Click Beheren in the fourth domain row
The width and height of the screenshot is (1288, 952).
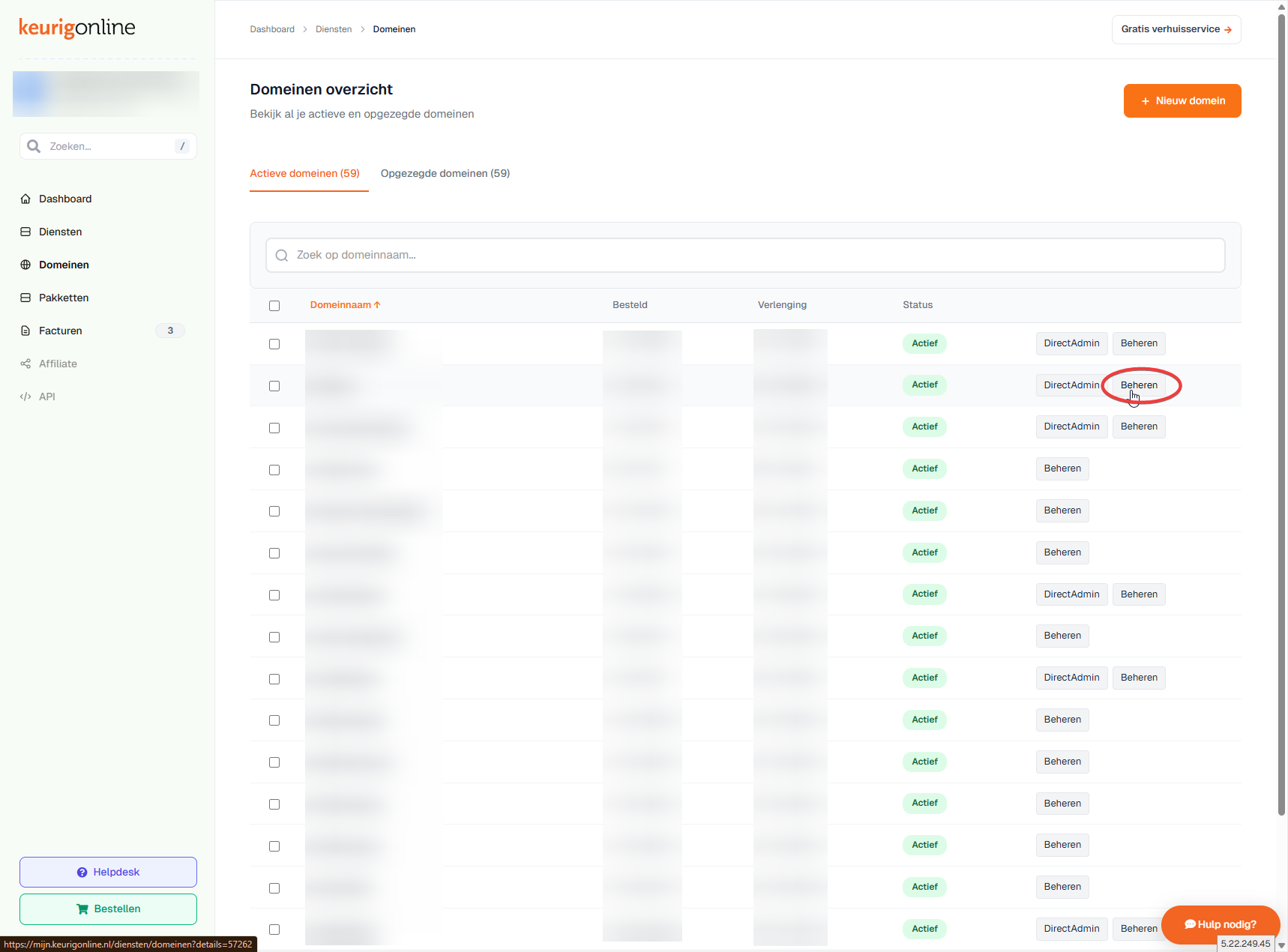coord(1062,469)
